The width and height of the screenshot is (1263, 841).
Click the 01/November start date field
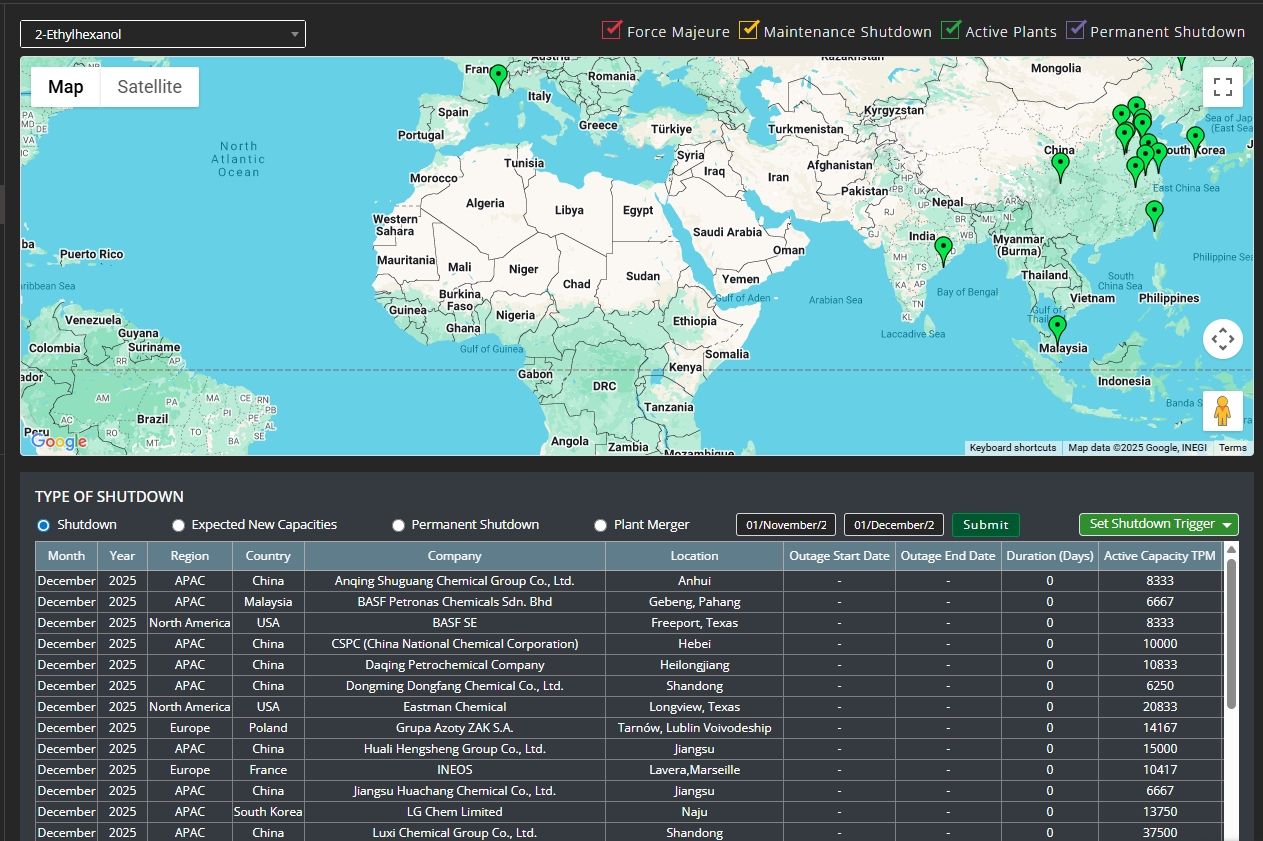(786, 525)
